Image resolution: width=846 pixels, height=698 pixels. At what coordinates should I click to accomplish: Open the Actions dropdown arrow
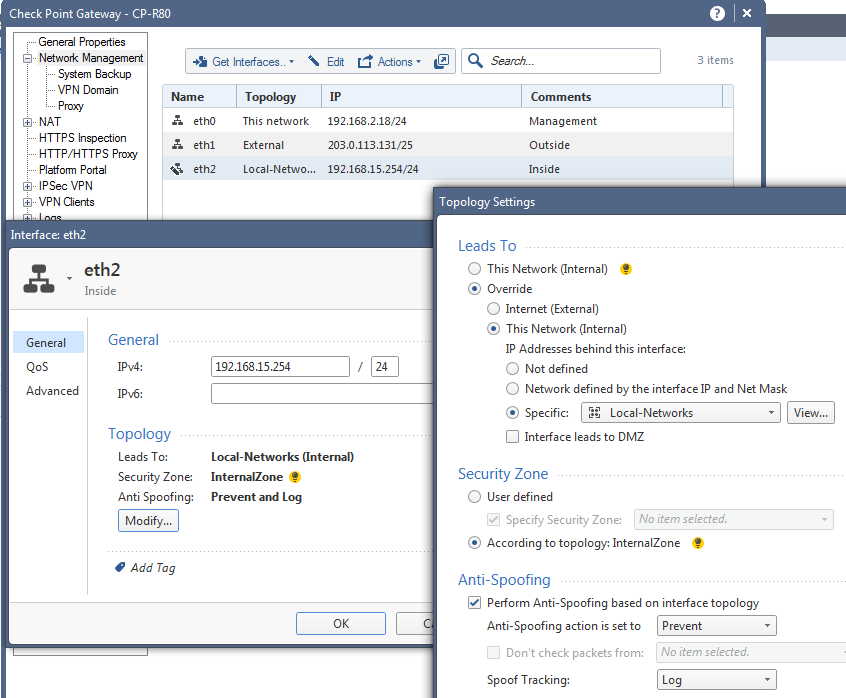[418, 61]
